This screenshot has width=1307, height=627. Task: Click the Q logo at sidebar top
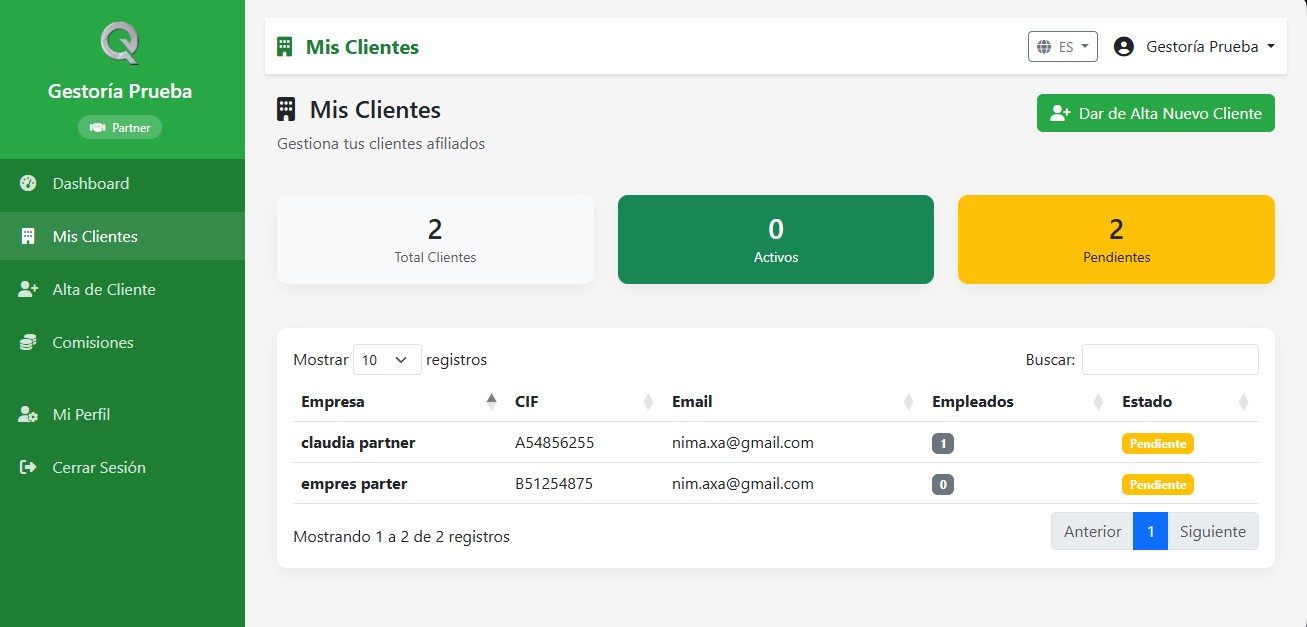pos(121,44)
